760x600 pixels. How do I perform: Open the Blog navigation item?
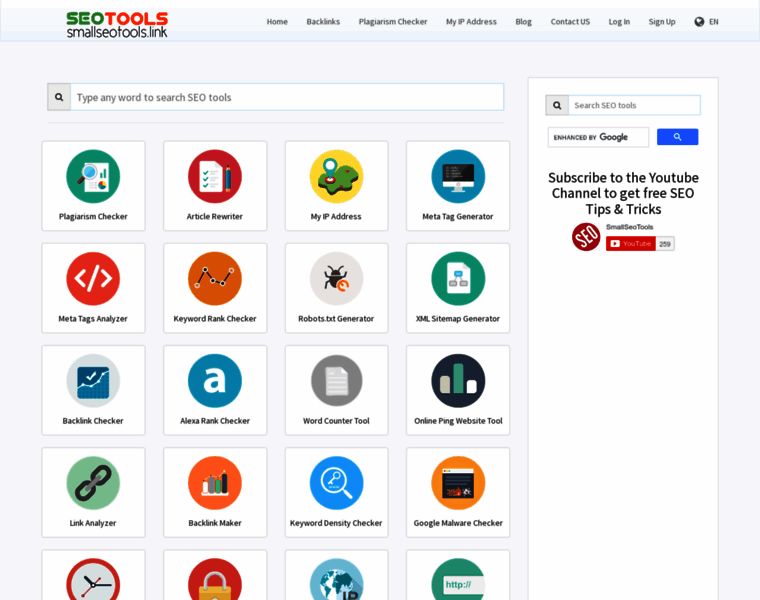point(523,22)
